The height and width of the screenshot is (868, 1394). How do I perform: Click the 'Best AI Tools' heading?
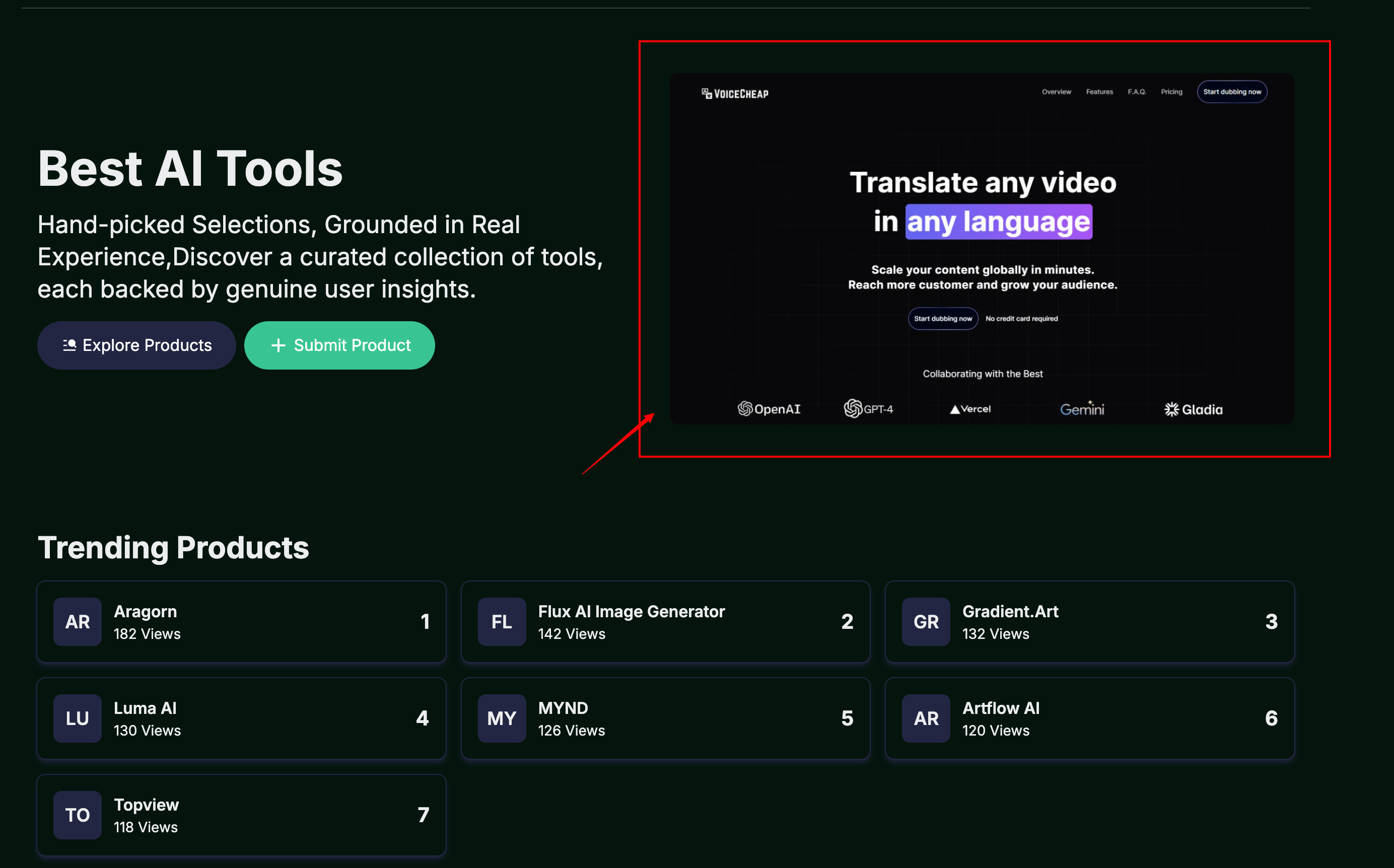190,168
